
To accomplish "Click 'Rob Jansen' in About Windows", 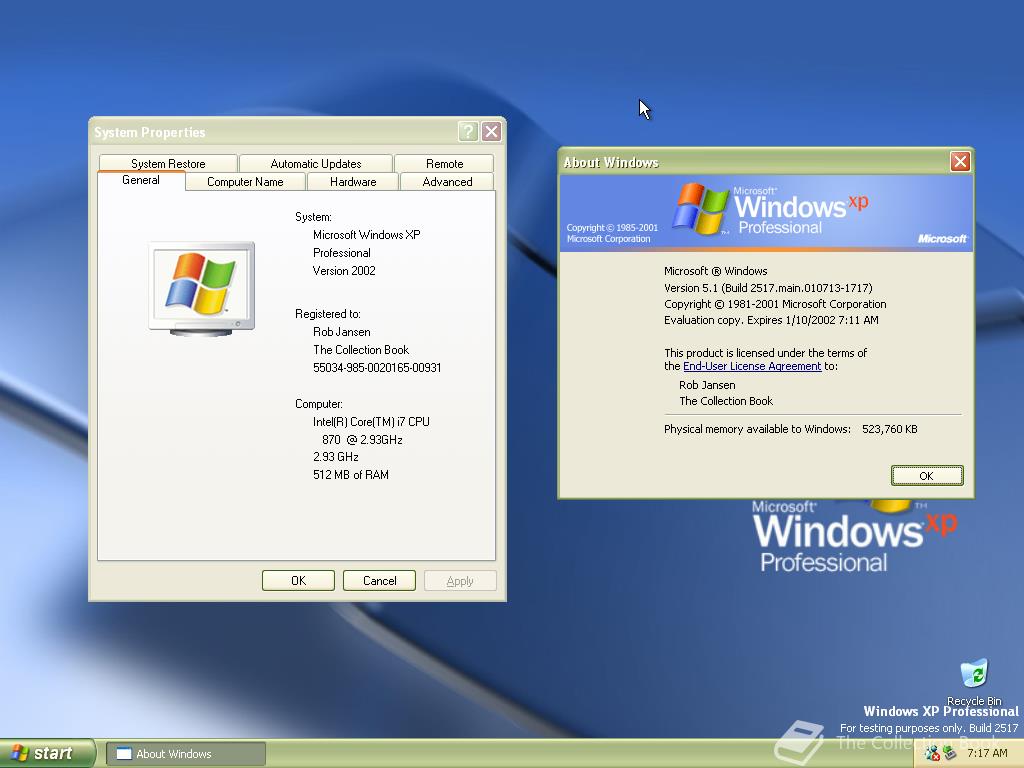I will coord(707,385).
